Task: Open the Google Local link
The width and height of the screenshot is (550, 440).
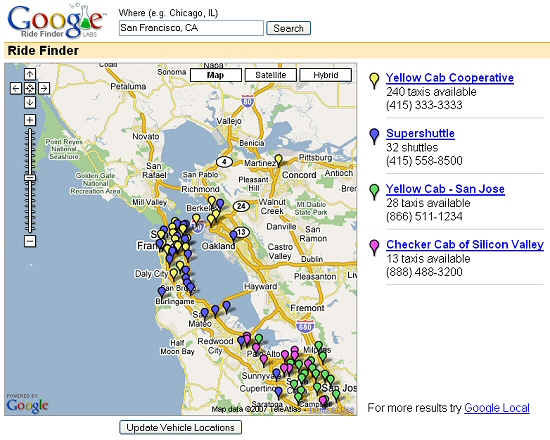Action: [x=497, y=408]
